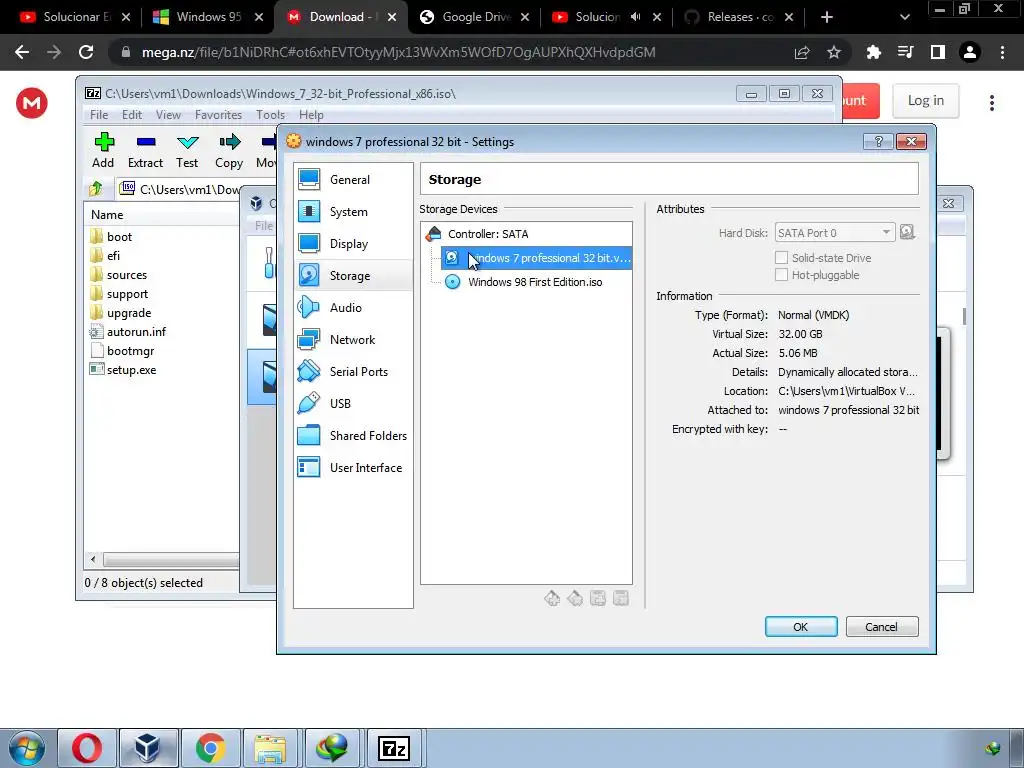Click Copy in 7-Zip toolbar
The image size is (1024, 768).
[x=229, y=151]
